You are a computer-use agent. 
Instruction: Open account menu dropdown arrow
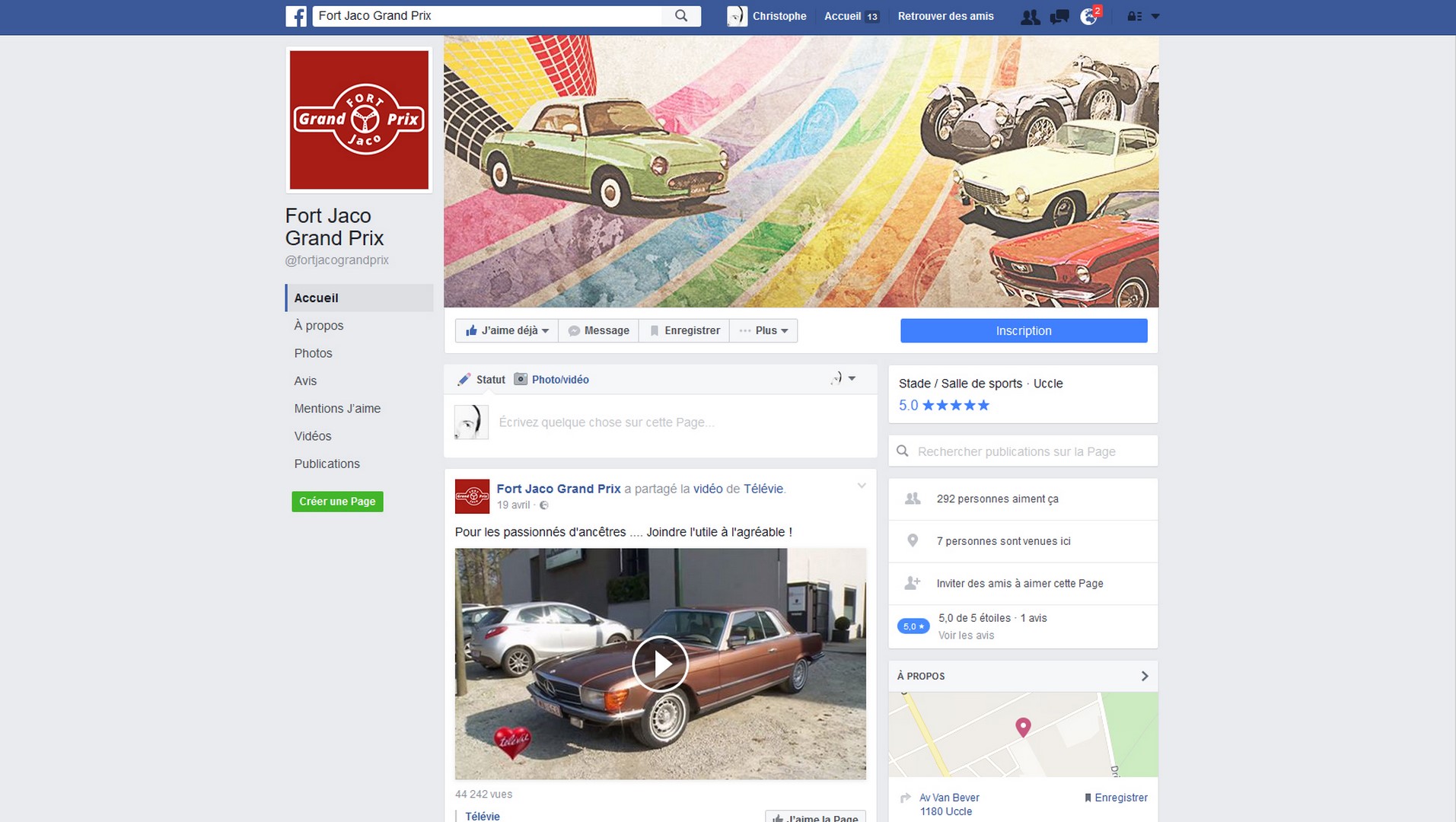point(1155,16)
